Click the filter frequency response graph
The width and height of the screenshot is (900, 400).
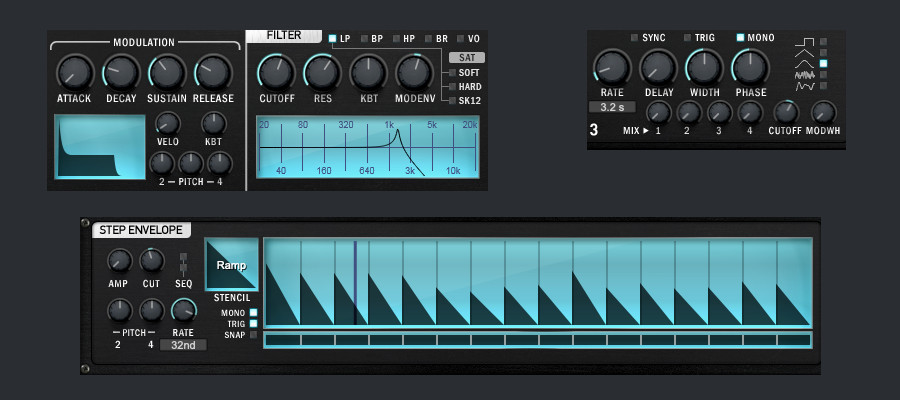point(367,147)
